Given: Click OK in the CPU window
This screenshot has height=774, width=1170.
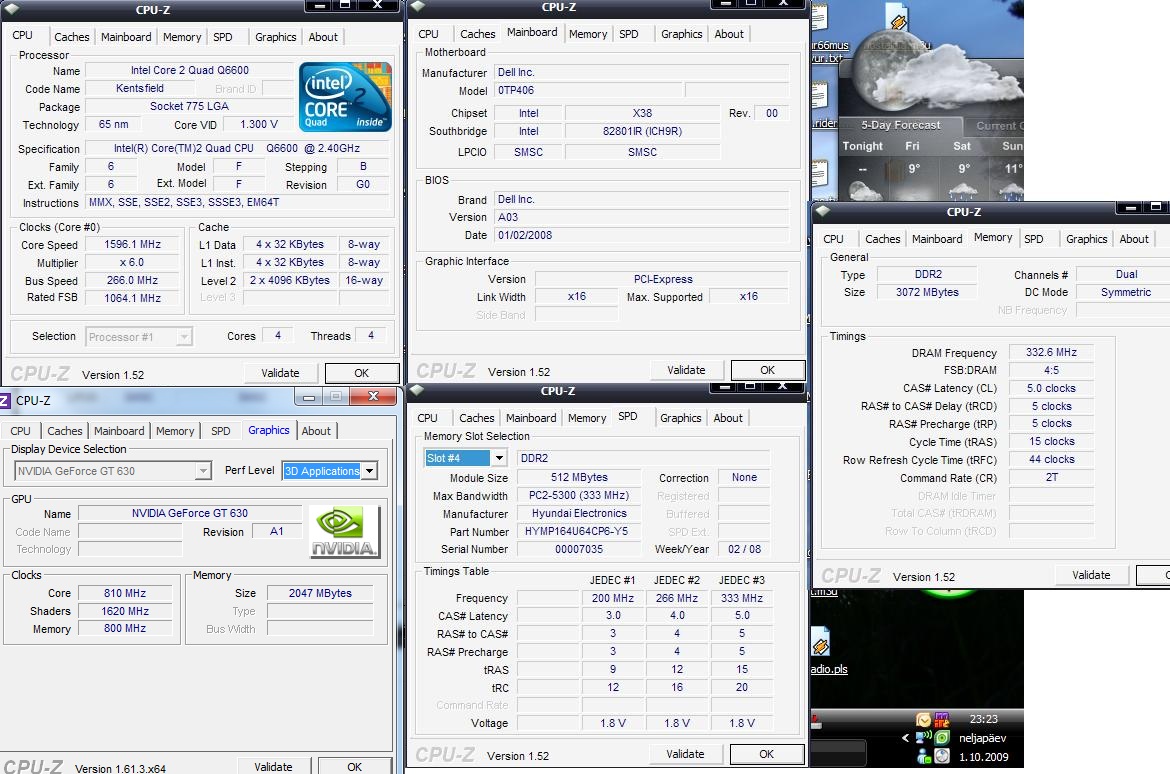Looking at the screenshot, I should 362,373.
